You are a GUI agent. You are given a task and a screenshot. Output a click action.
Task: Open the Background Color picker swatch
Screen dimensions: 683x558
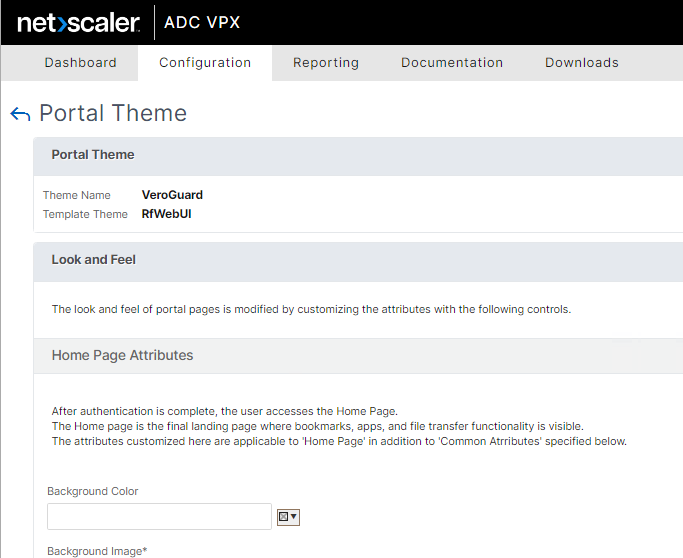click(x=288, y=517)
